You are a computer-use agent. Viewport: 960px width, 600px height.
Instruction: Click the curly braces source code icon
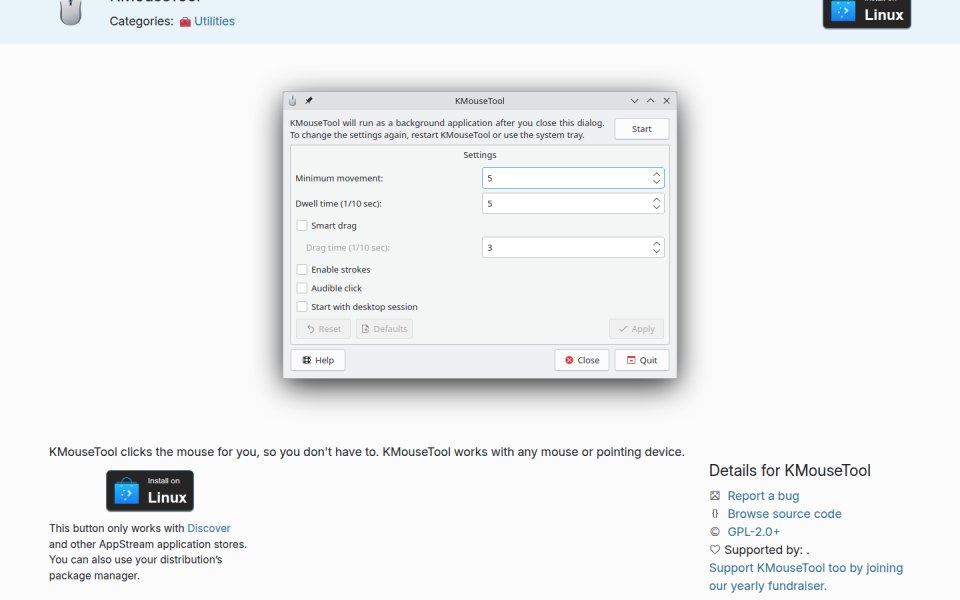(x=714, y=514)
